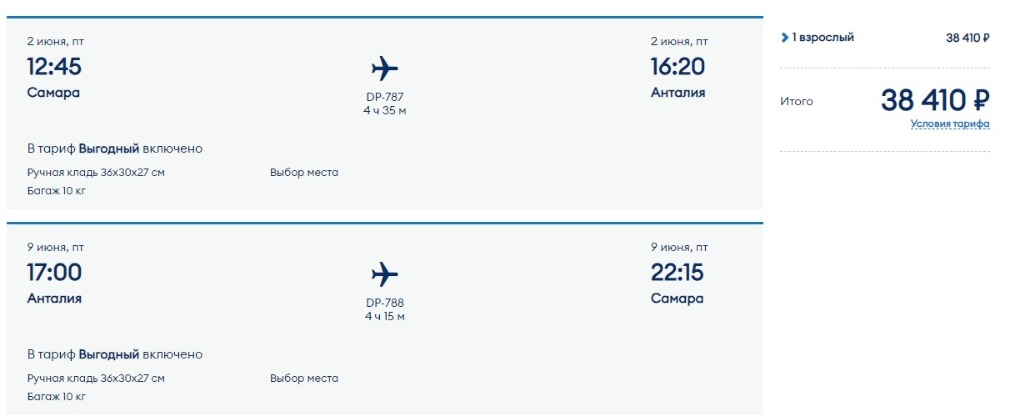1012x416 pixels.
Task: Click Багаж 10 кг in the outbound flight
Action: click(56, 190)
